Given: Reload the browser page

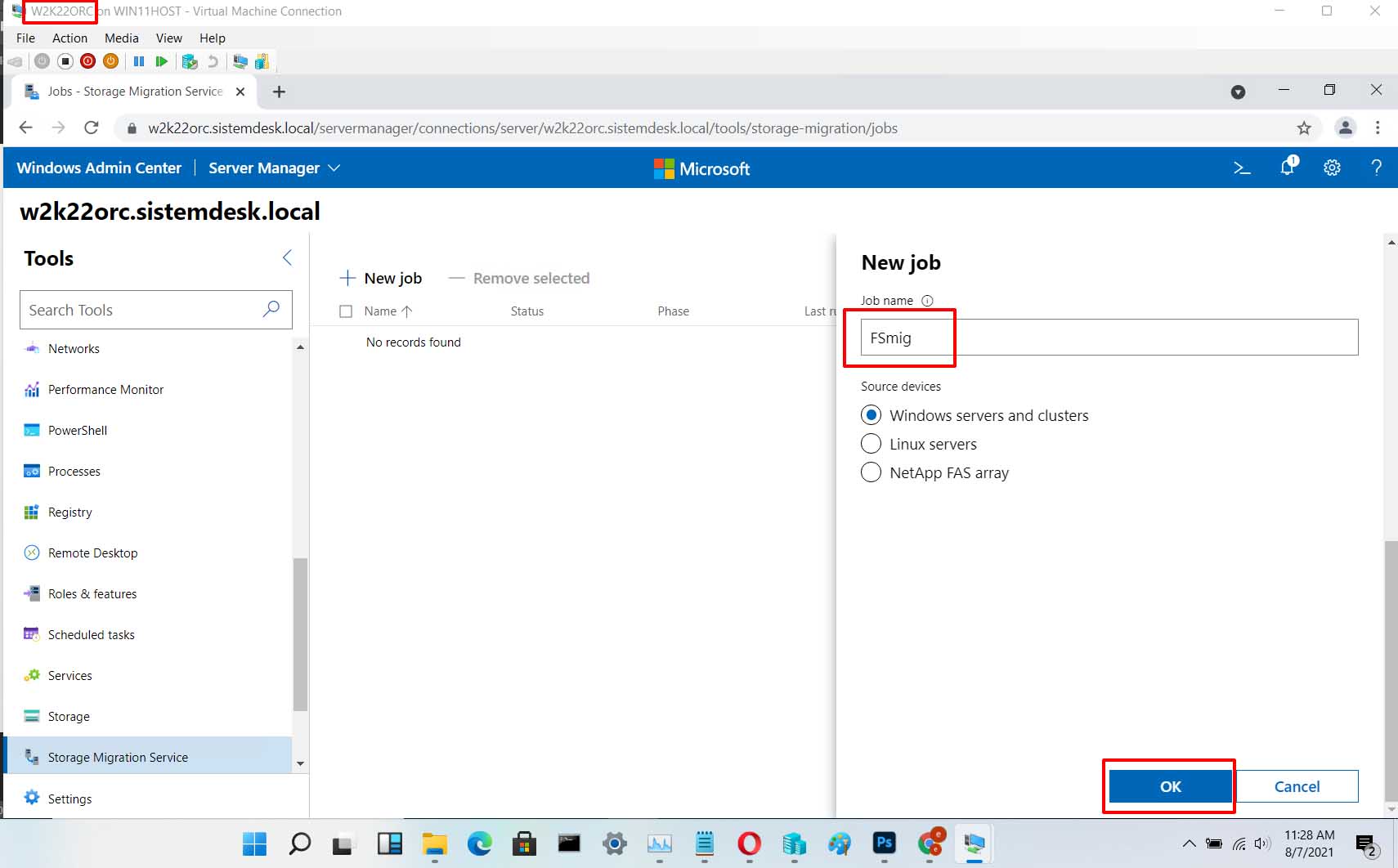Looking at the screenshot, I should (x=92, y=128).
